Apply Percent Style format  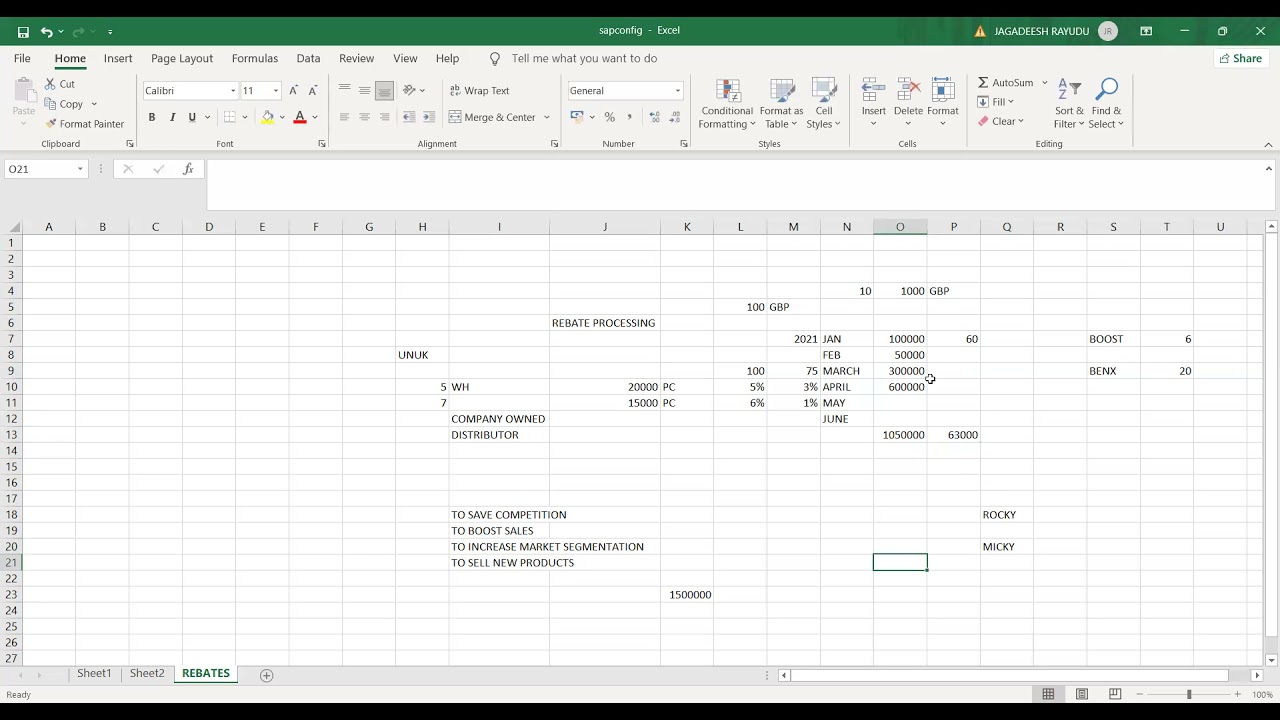[609, 117]
